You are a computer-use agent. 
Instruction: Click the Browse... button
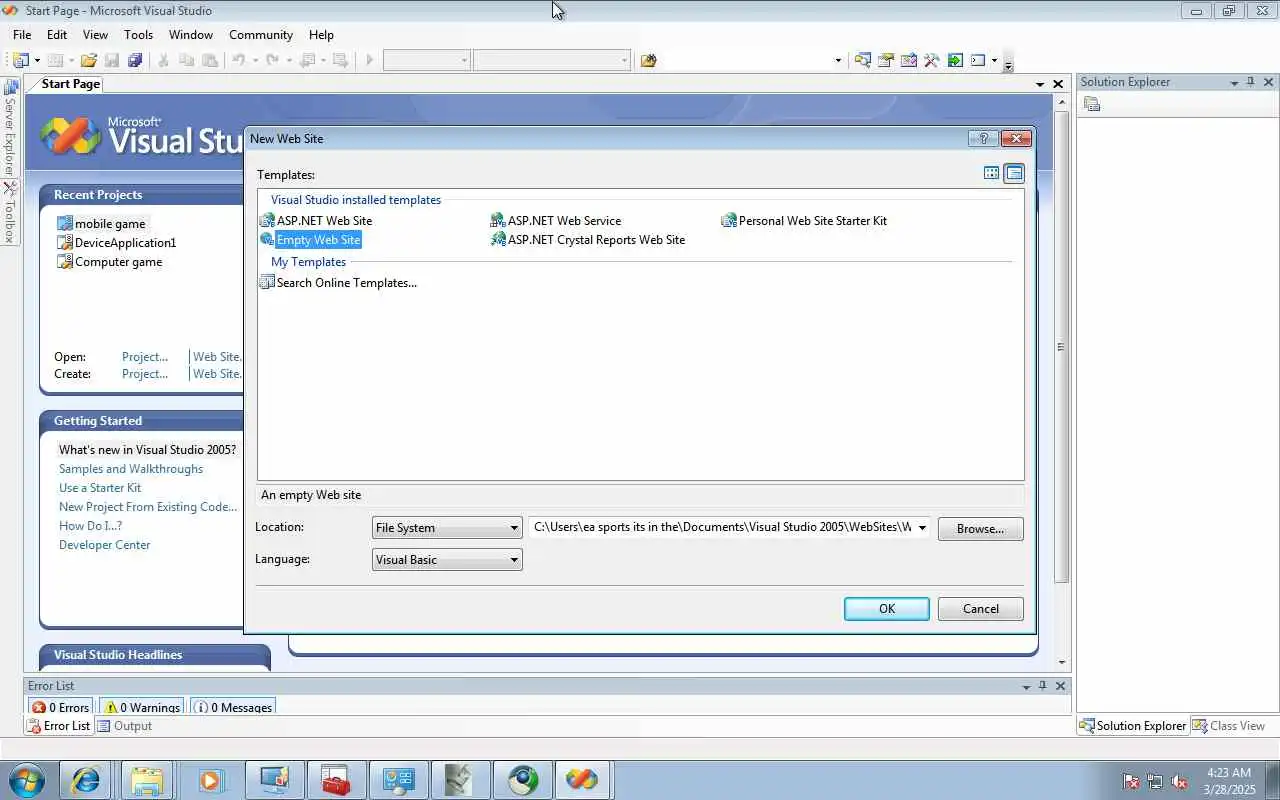point(981,529)
